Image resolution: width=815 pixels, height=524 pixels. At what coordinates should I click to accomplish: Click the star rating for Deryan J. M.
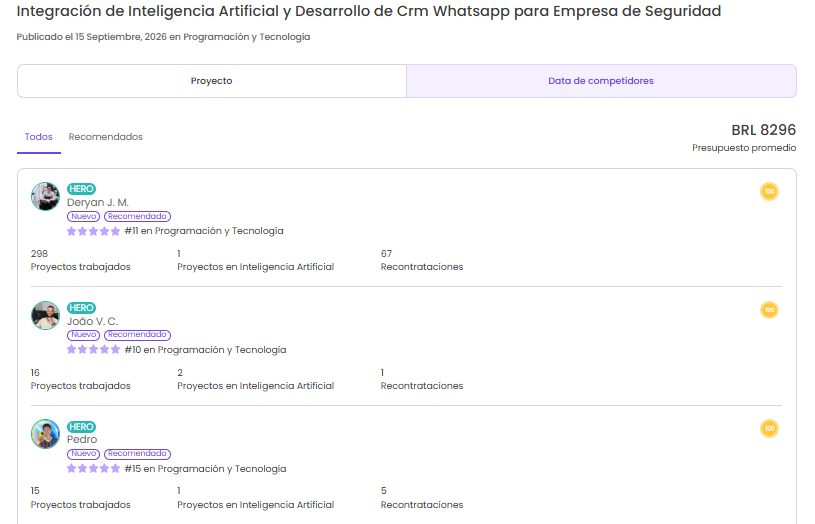click(94, 231)
